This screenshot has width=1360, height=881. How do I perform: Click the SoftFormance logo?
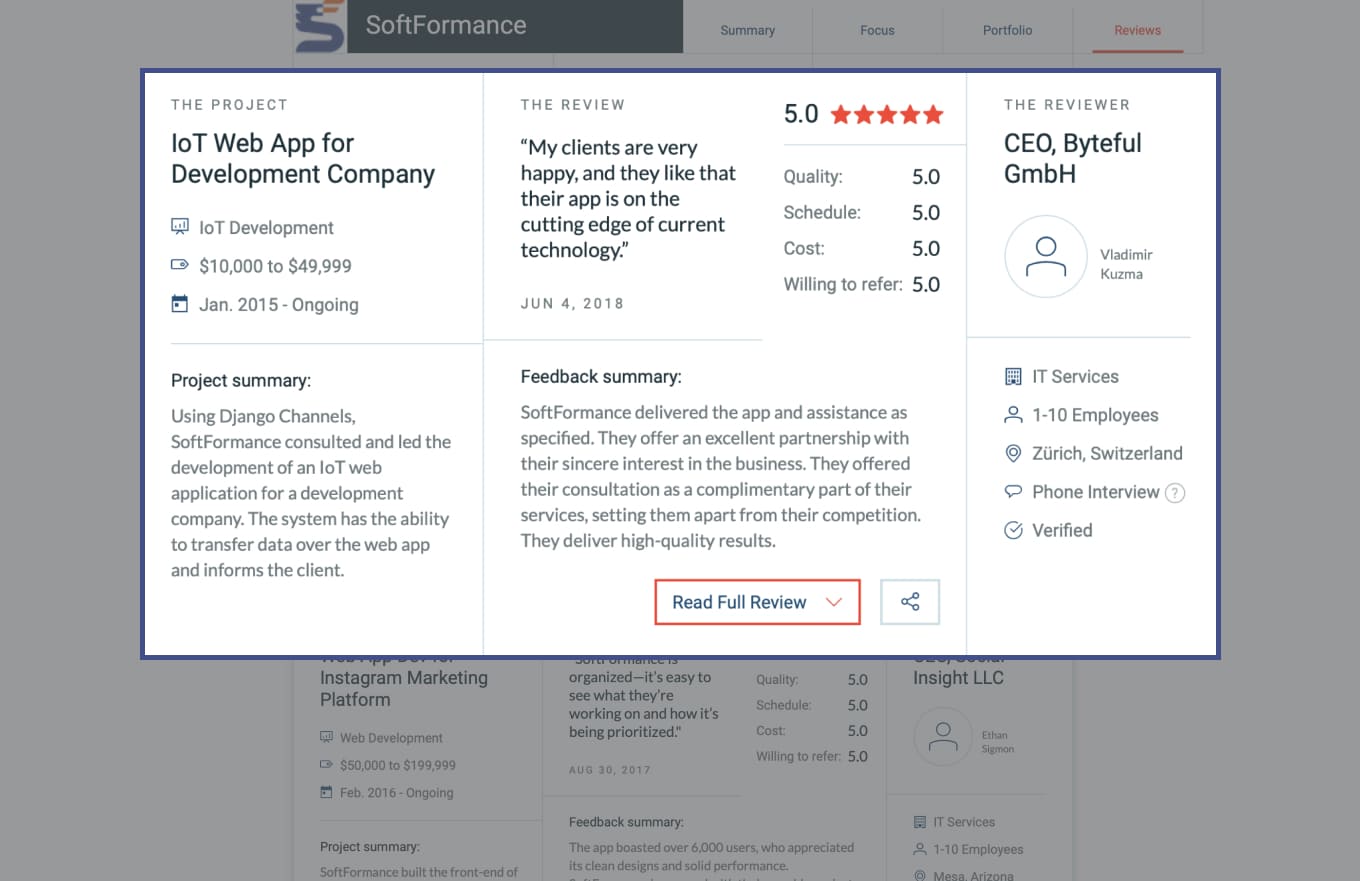coord(320,26)
